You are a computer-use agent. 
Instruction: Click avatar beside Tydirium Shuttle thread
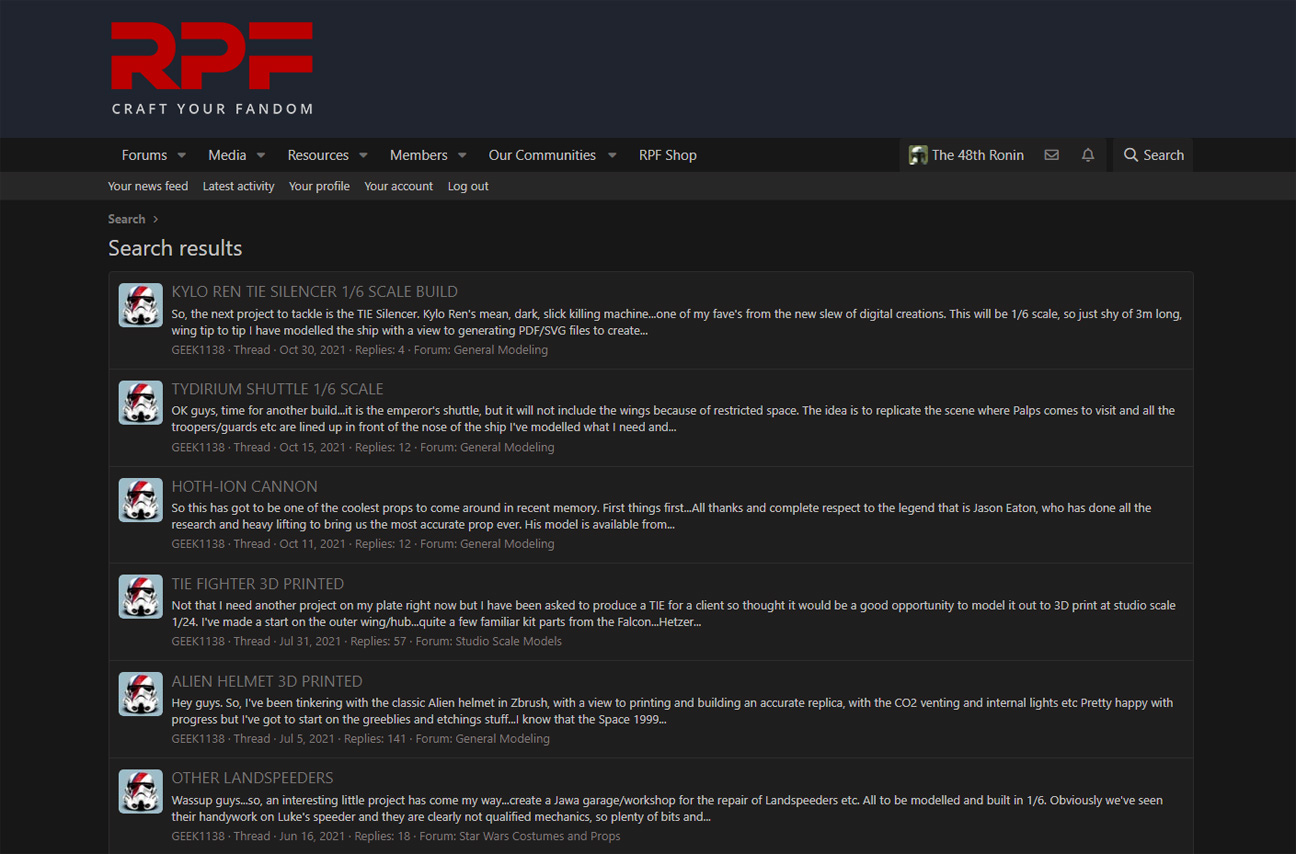click(x=141, y=402)
